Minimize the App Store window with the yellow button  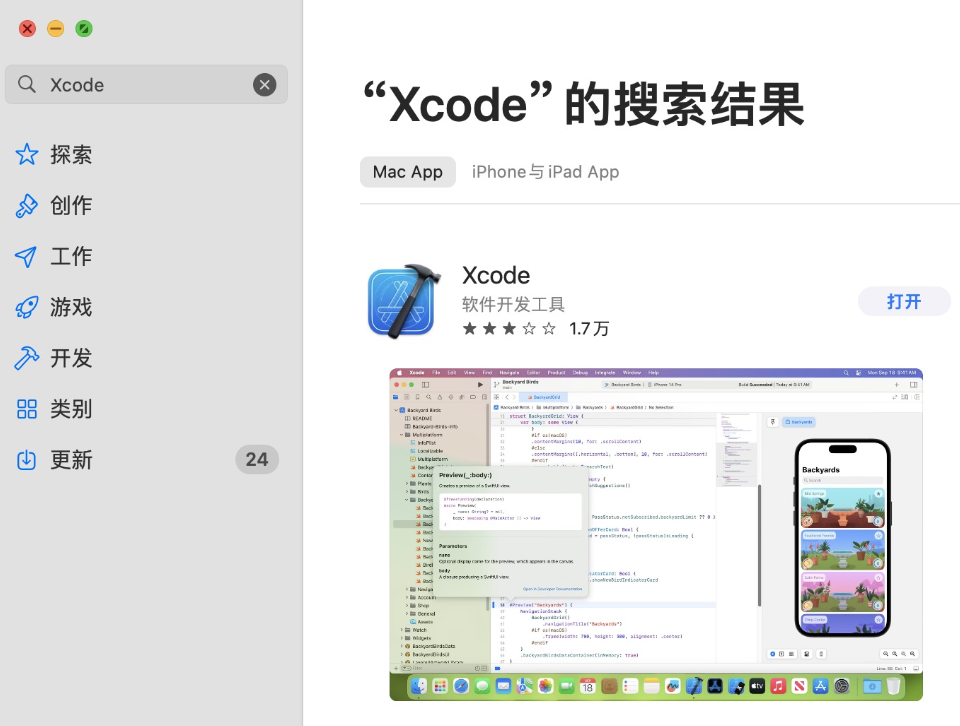(56, 29)
